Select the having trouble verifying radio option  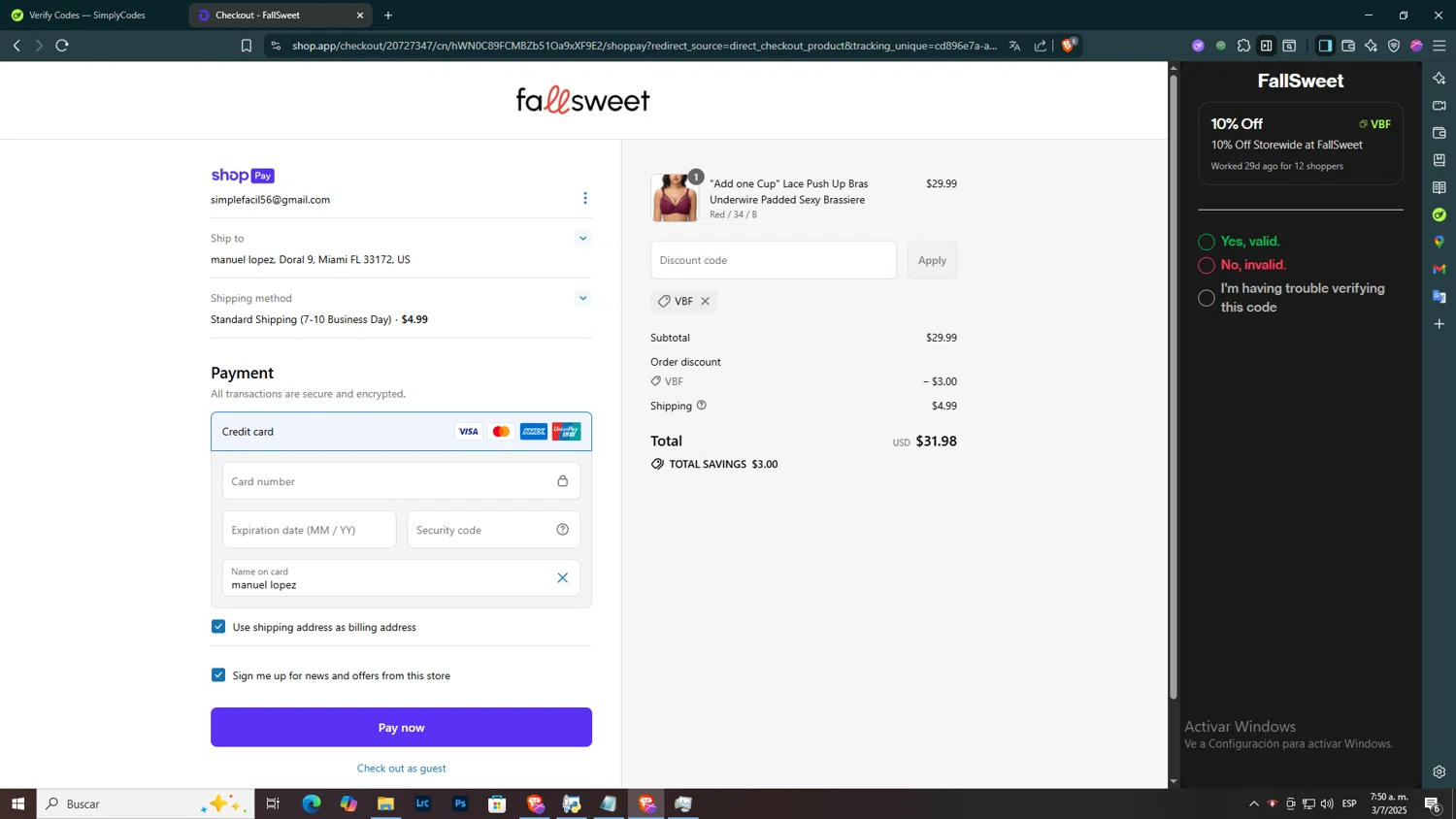click(x=1207, y=298)
